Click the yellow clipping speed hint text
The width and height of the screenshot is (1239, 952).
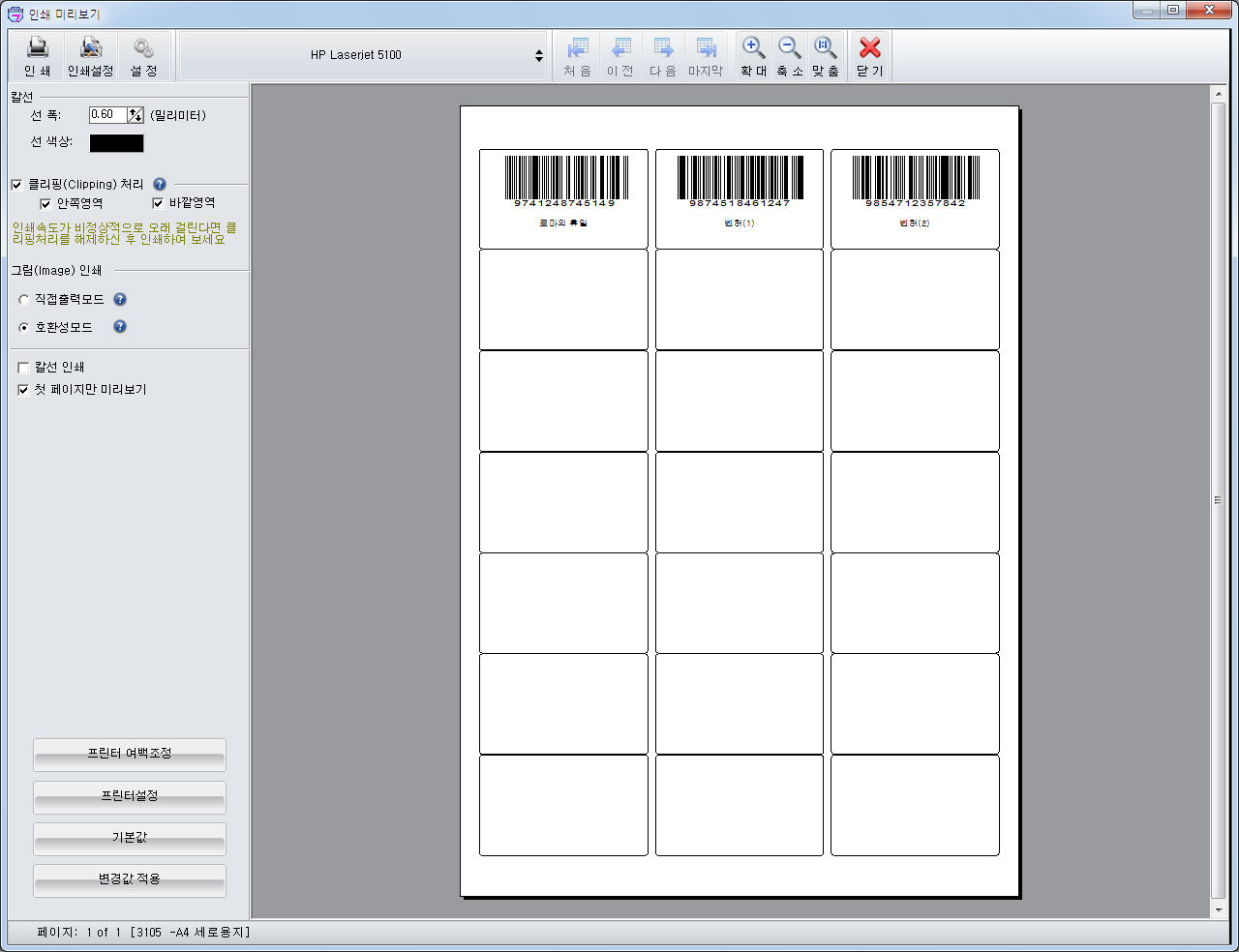124,233
